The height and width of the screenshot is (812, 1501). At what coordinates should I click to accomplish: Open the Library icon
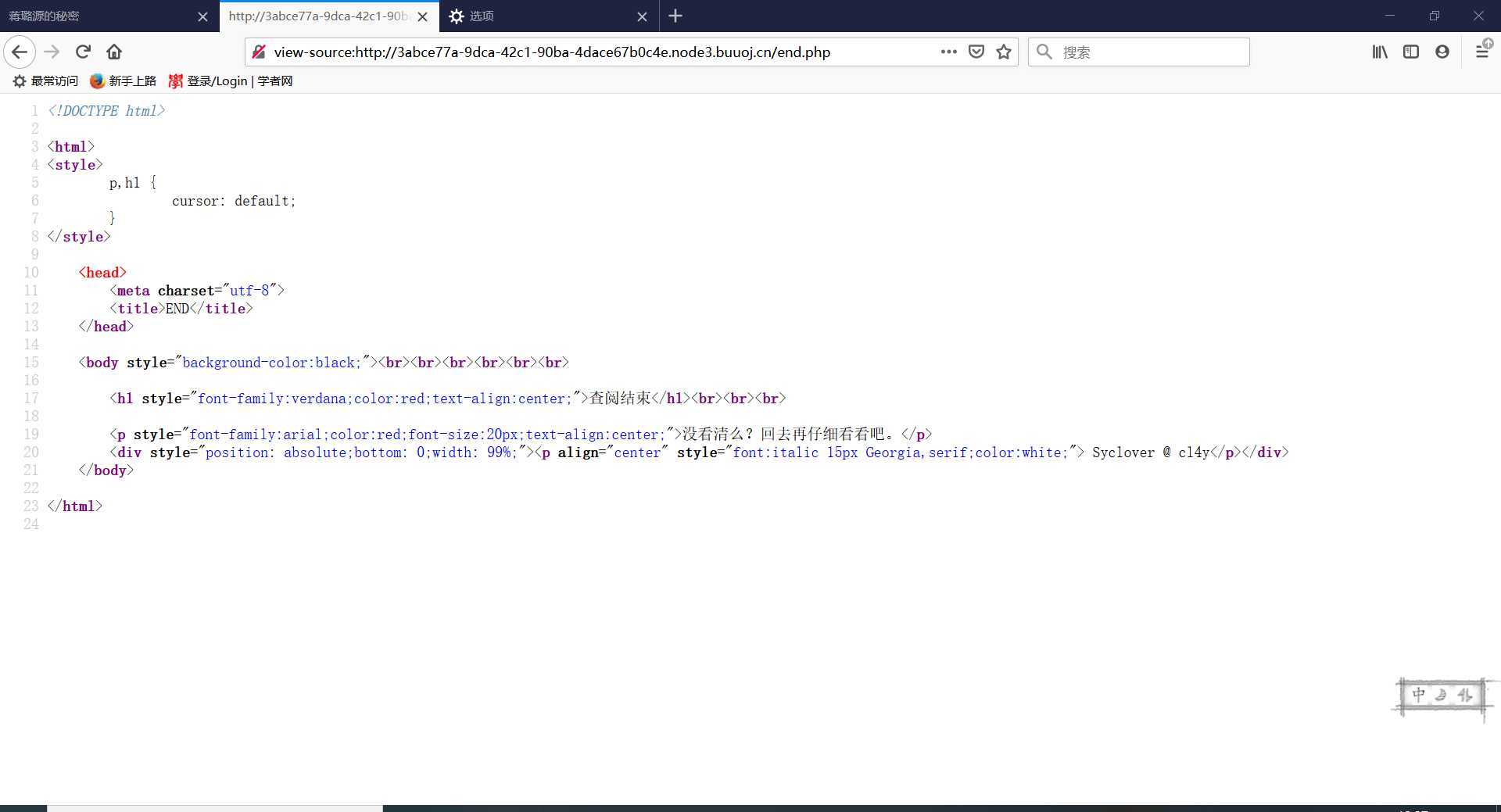pos(1380,52)
